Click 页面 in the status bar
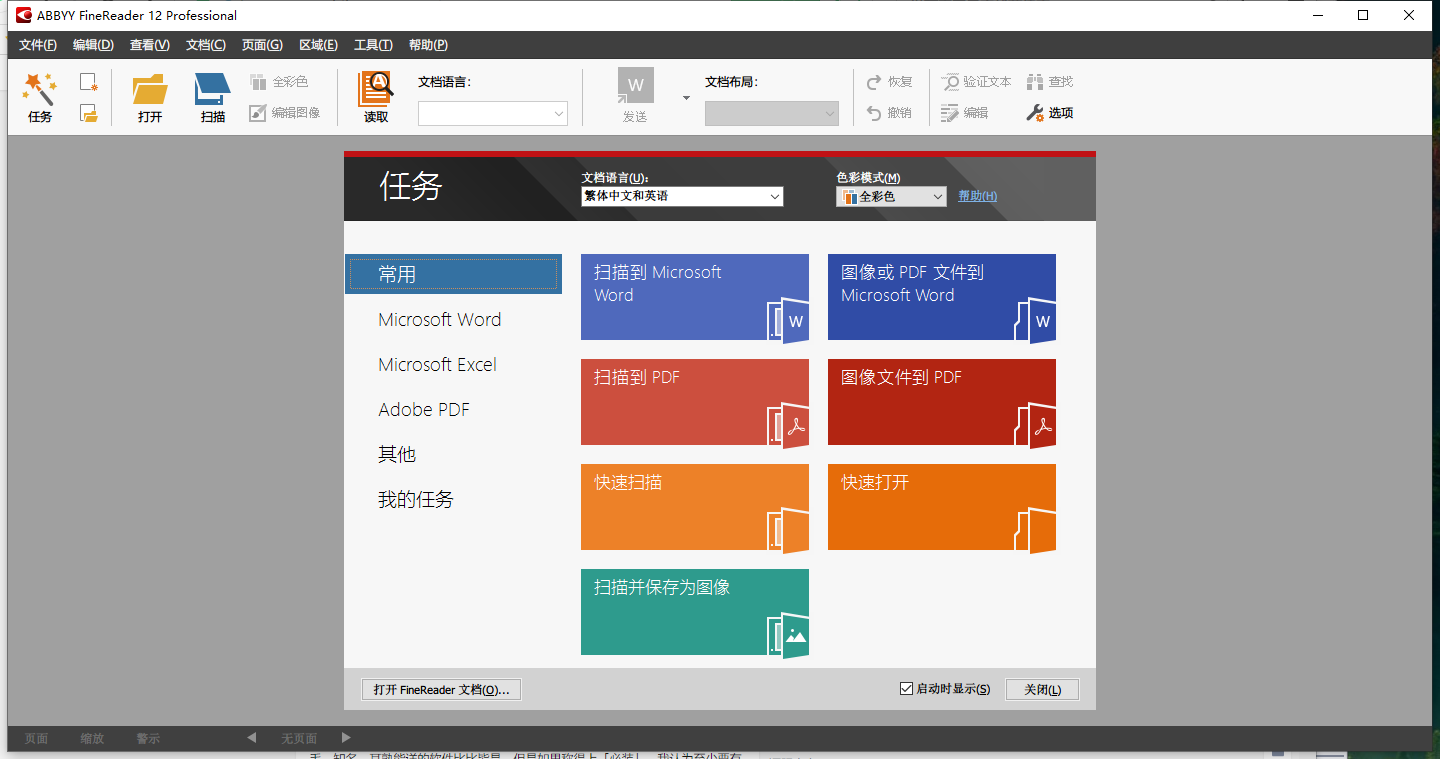This screenshot has height=759, width=1440. 37,738
